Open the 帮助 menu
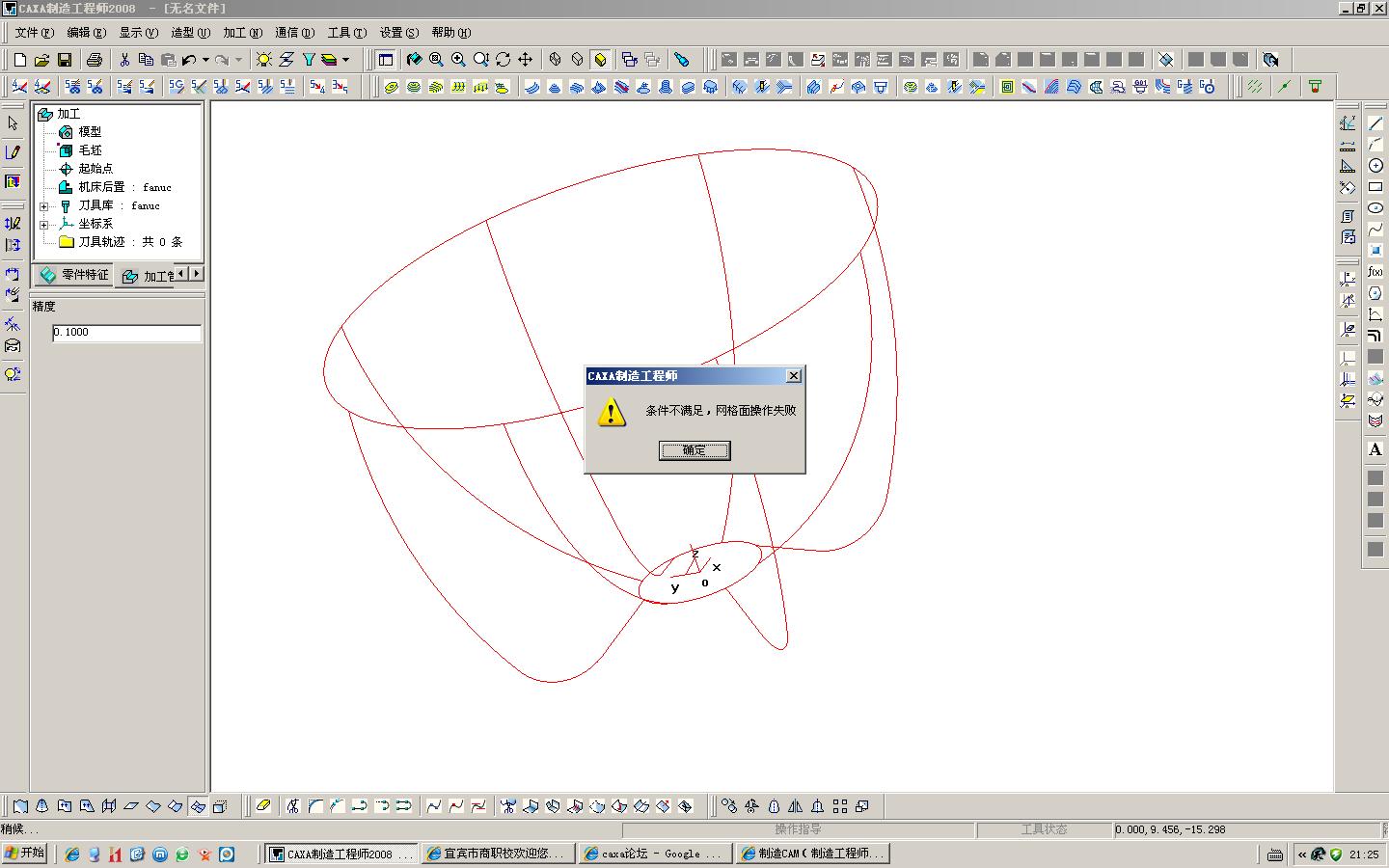Screen dimensions: 1389x868 point(450,33)
